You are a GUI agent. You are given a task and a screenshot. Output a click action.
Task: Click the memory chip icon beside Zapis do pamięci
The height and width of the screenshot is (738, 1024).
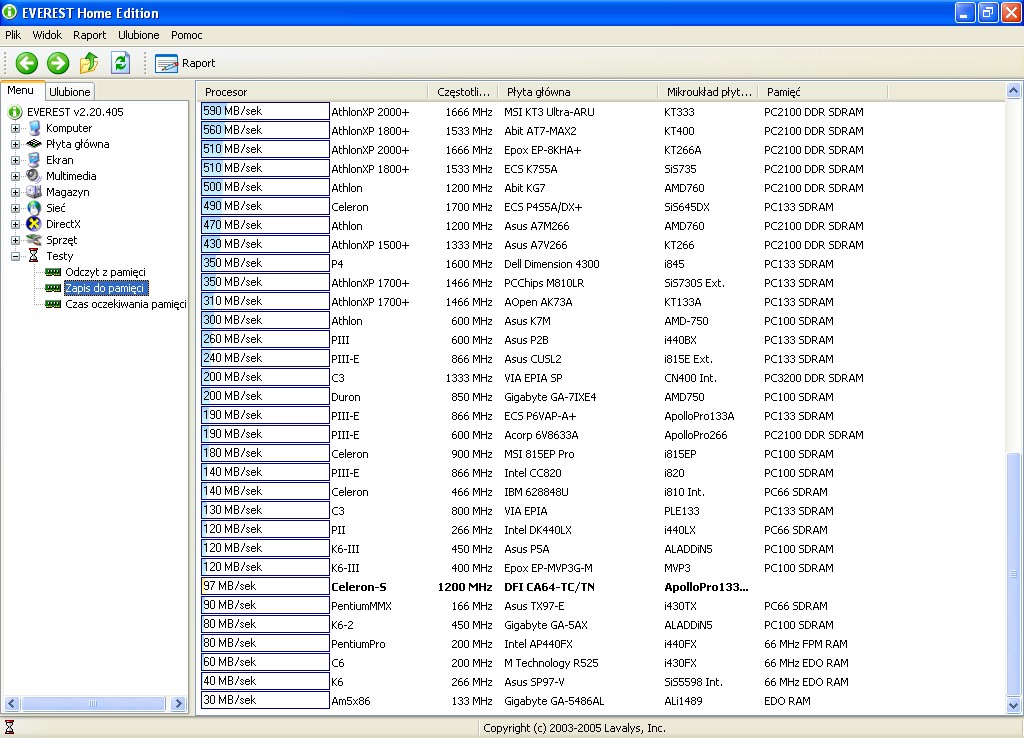pos(53,288)
